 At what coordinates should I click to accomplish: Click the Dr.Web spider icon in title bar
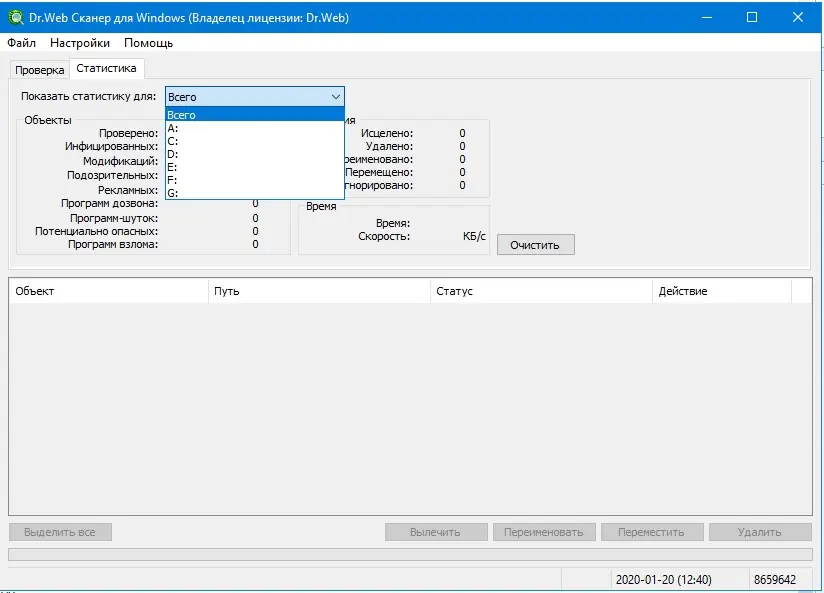[16, 17]
